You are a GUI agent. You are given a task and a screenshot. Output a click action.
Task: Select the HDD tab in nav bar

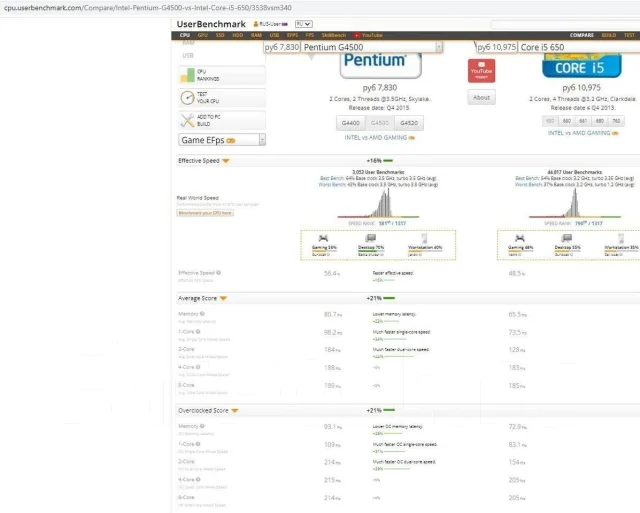(238, 36)
